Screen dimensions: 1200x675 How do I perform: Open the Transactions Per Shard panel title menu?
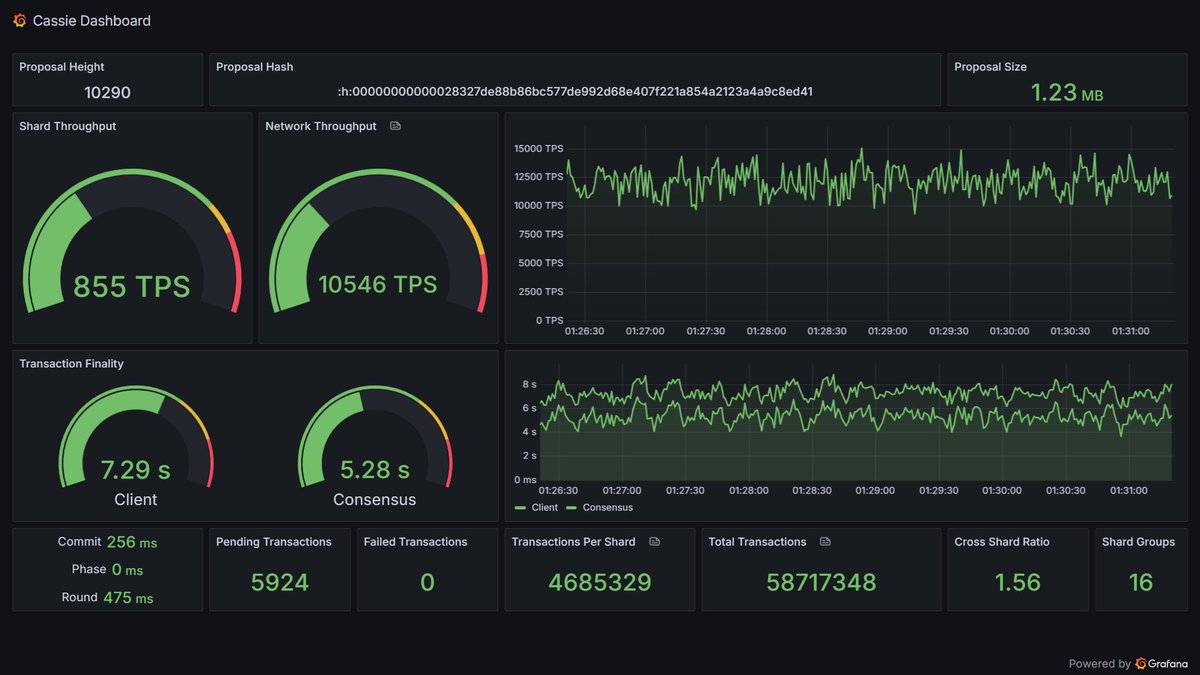573,542
